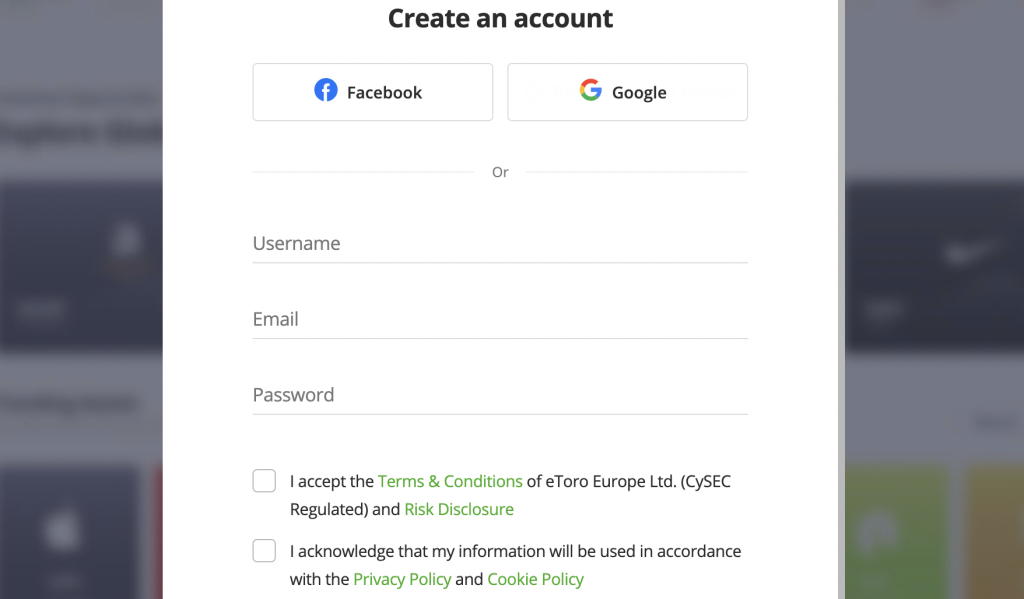
Task: Sign up using the Facebook button
Action: pyautogui.click(x=372, y=91)
